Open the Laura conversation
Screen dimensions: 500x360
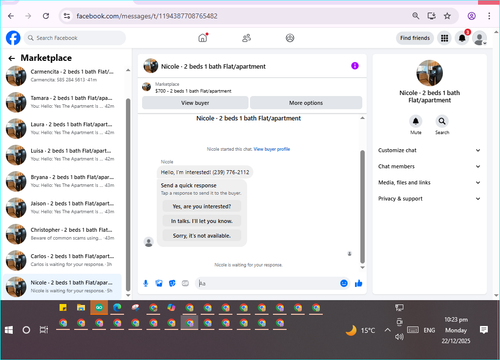tap(62, 128)
